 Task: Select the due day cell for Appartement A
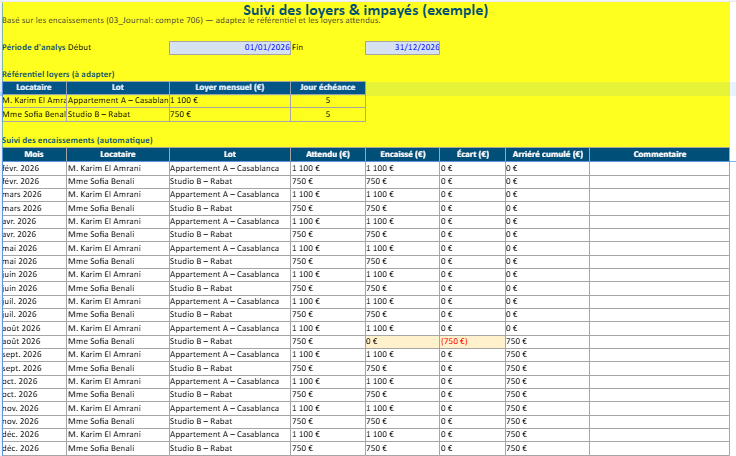click(x=328, y=101)
